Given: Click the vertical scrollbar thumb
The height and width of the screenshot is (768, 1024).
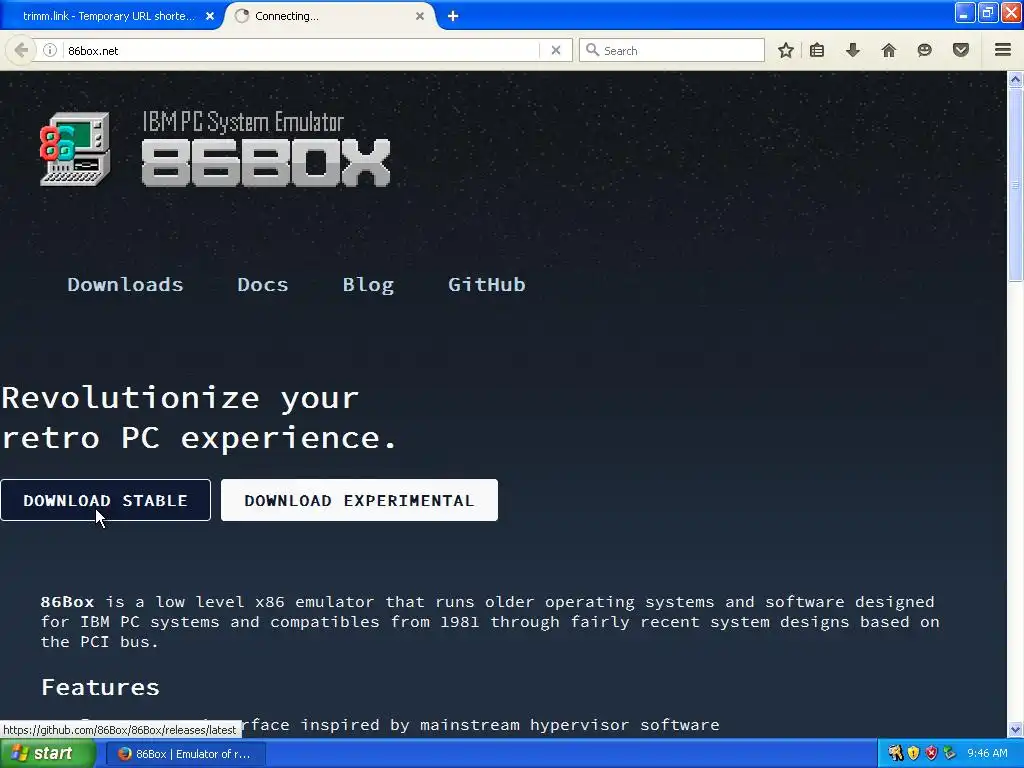Looking at the screenshot, I should click(x=1016, y=185).
